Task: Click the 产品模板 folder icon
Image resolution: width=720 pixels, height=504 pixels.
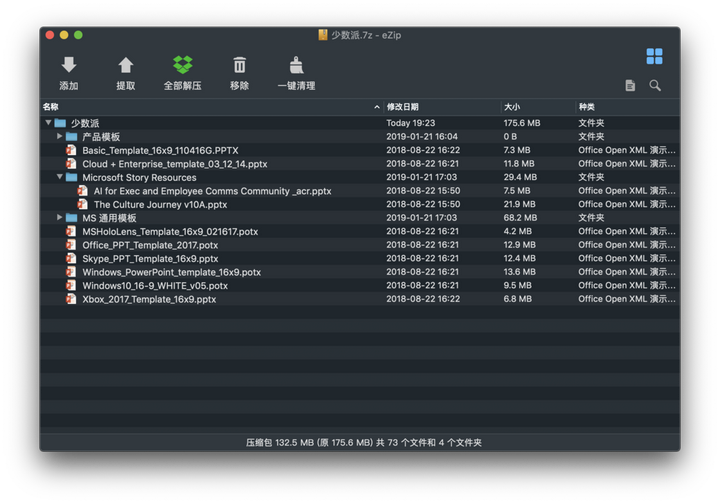Action: tap(71, 136)
